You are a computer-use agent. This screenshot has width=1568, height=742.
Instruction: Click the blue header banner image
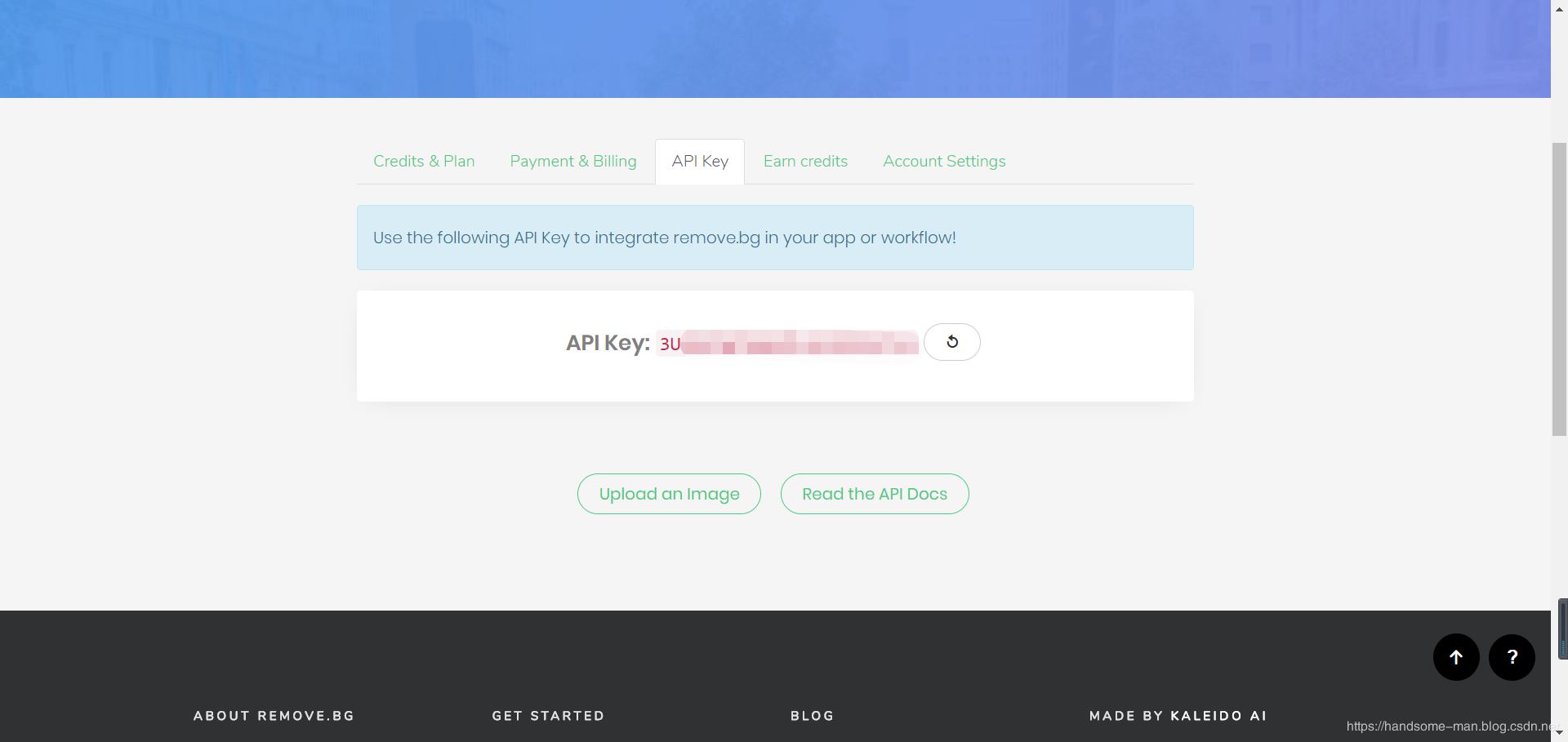coord(774,48)
